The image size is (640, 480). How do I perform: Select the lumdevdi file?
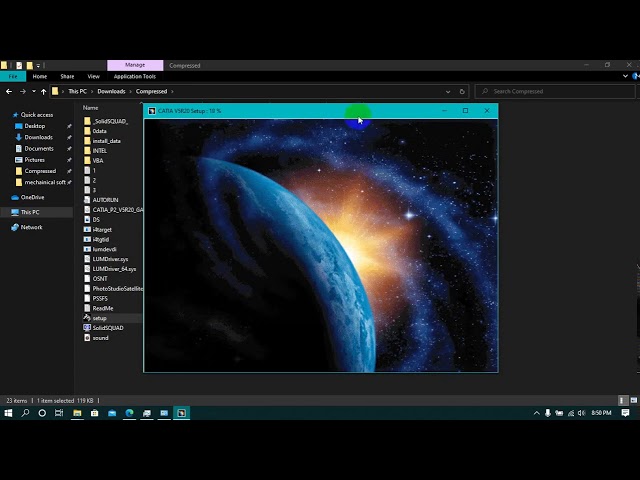(x=104, y=249)
